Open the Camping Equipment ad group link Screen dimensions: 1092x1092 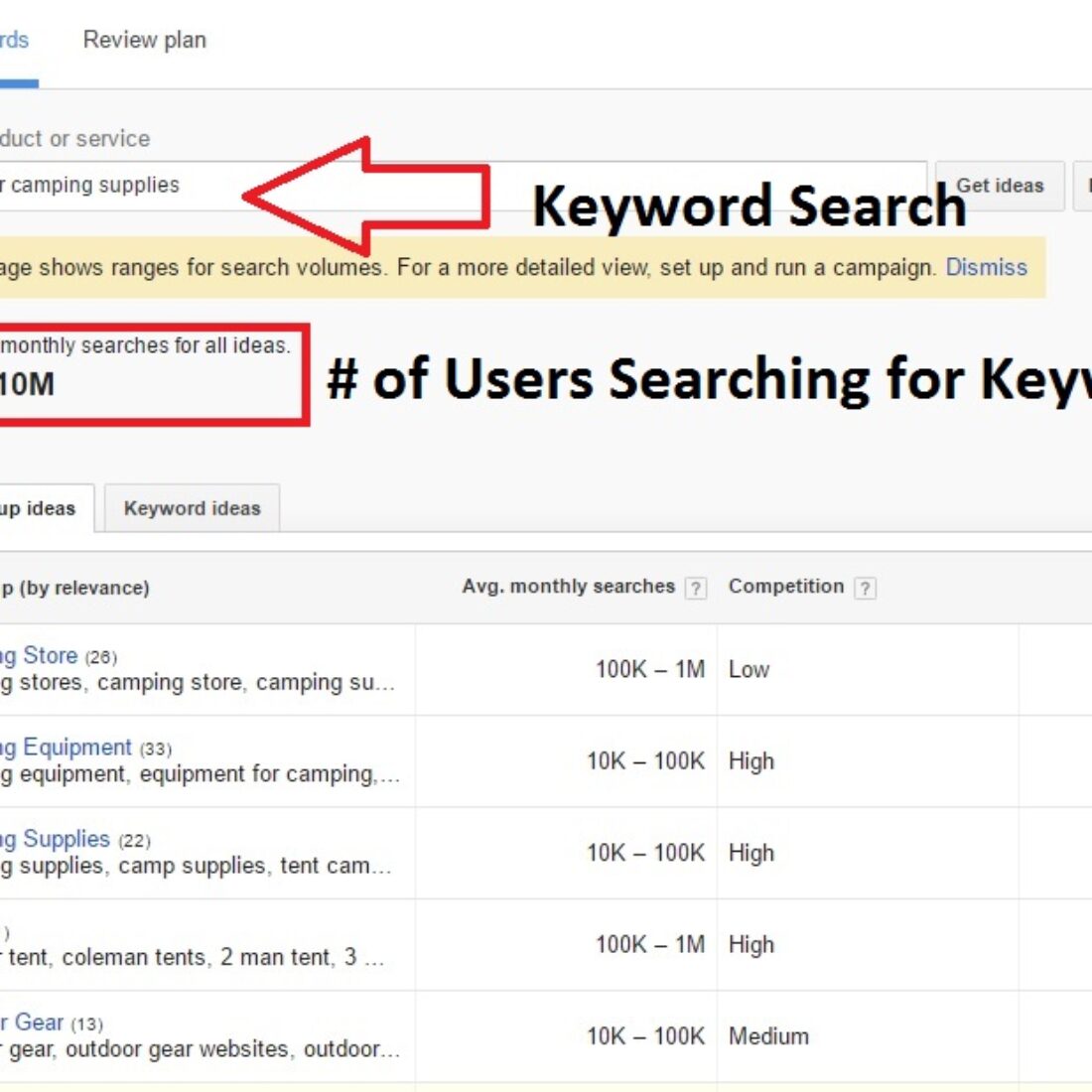pos(68,747)
